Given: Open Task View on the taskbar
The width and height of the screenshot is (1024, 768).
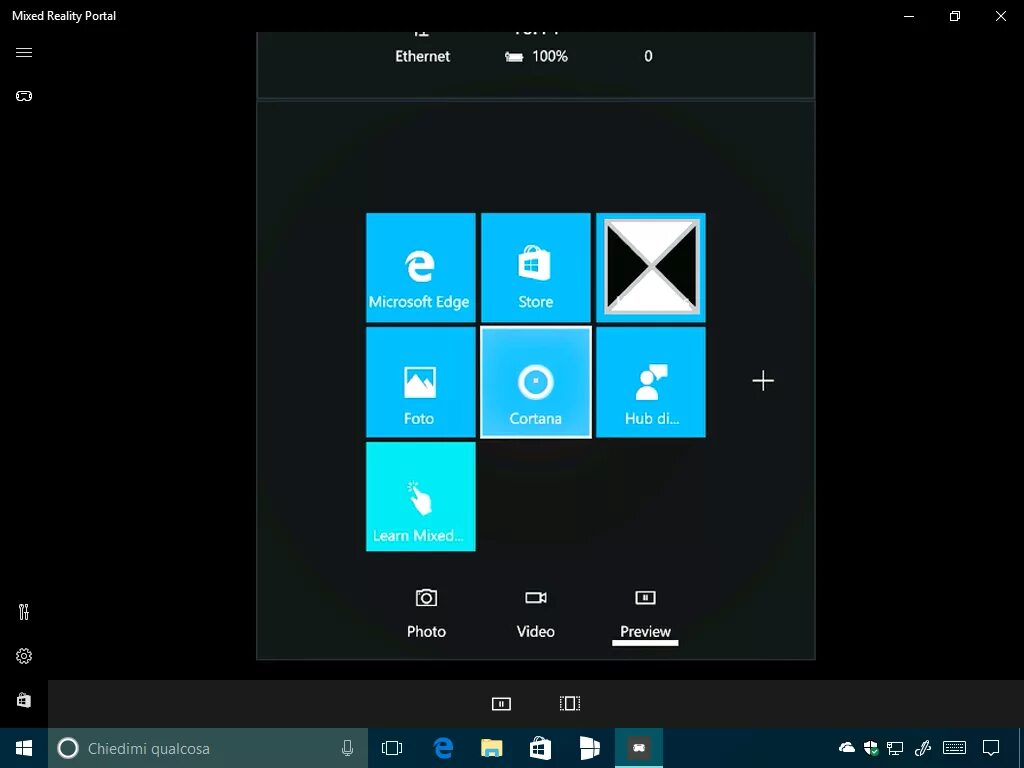Looking at the screenshot, I should (392, 748).
